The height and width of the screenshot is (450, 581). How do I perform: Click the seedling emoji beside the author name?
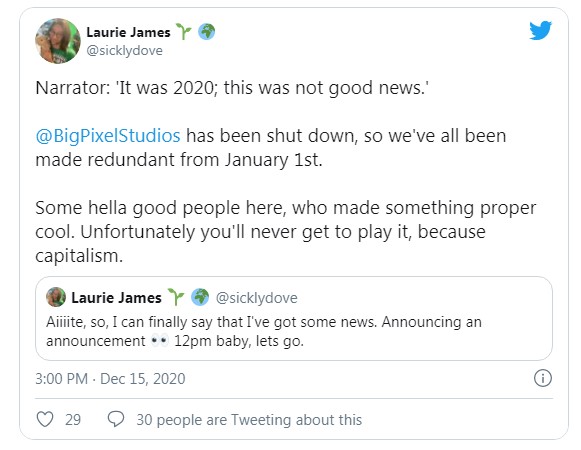183,32
